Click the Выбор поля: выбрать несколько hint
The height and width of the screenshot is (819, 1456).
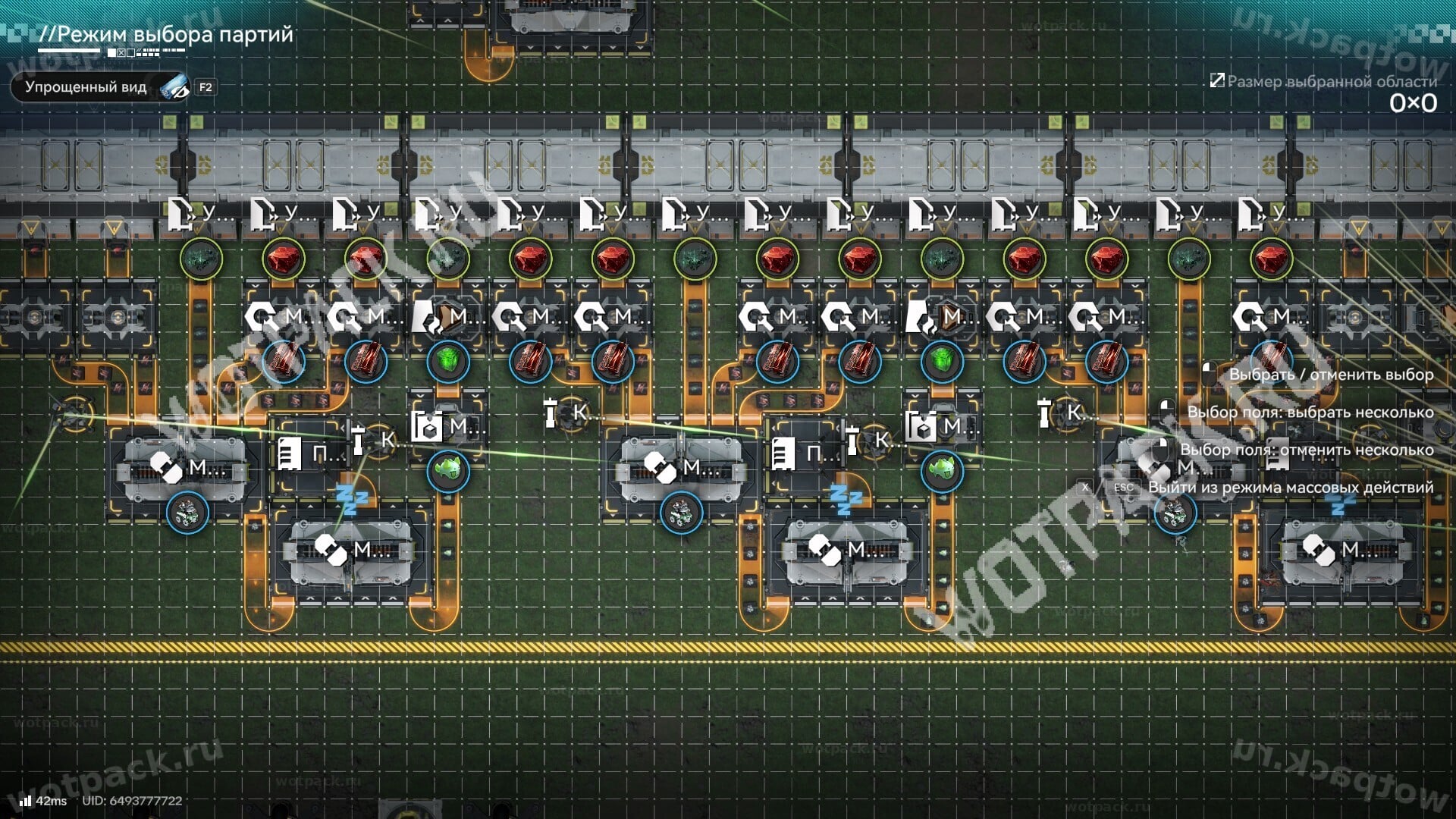point(1310,413)
